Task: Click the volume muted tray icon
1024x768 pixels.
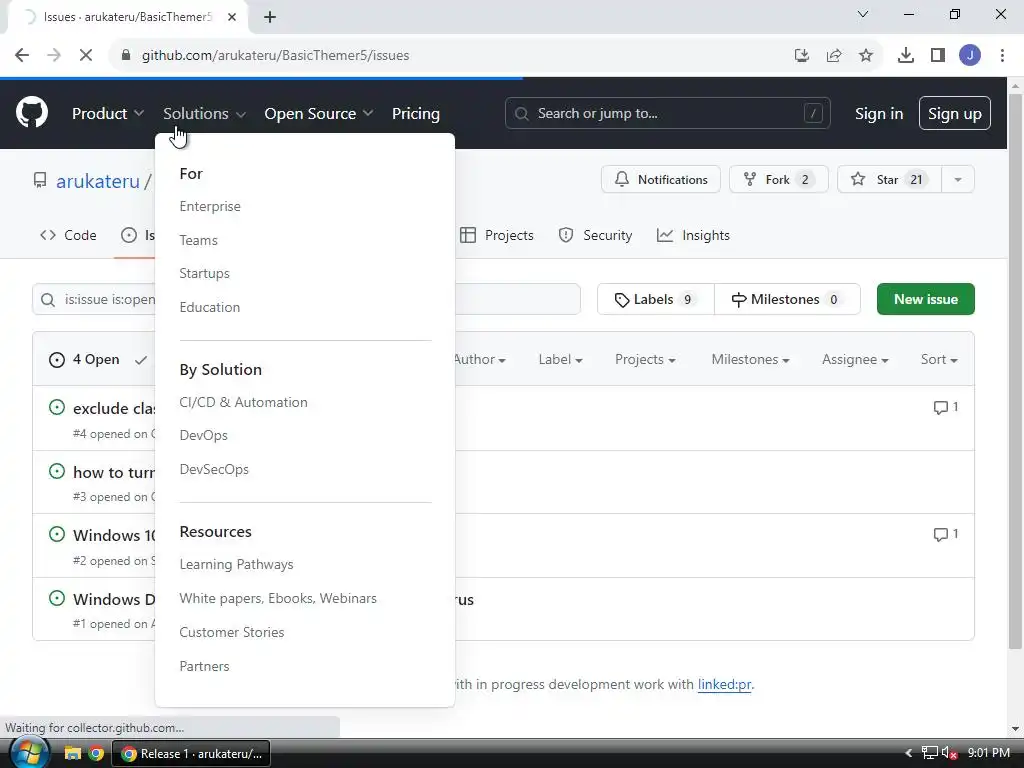Action: (949, 753)
